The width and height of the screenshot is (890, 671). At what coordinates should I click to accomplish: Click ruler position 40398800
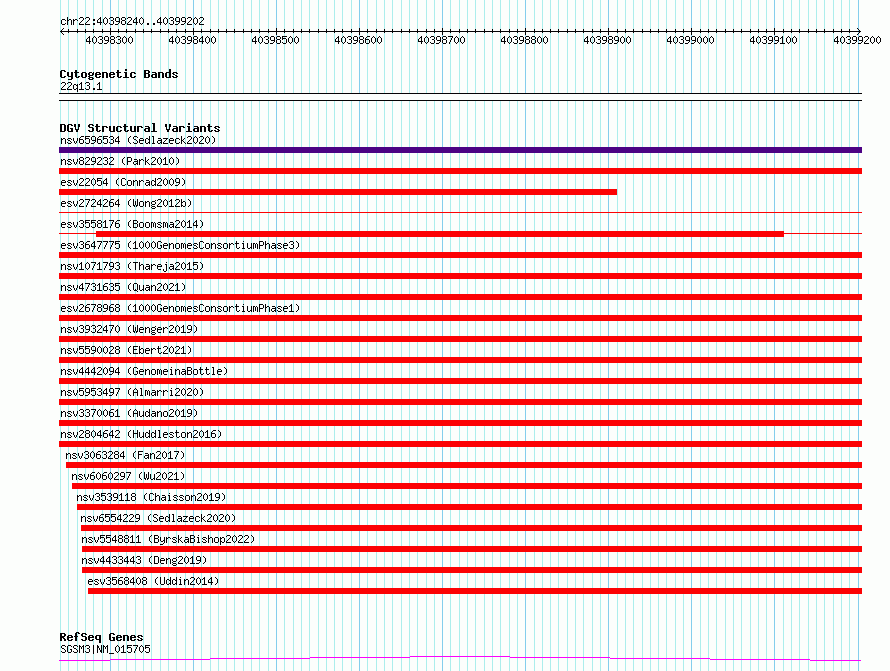click(524, 40)
